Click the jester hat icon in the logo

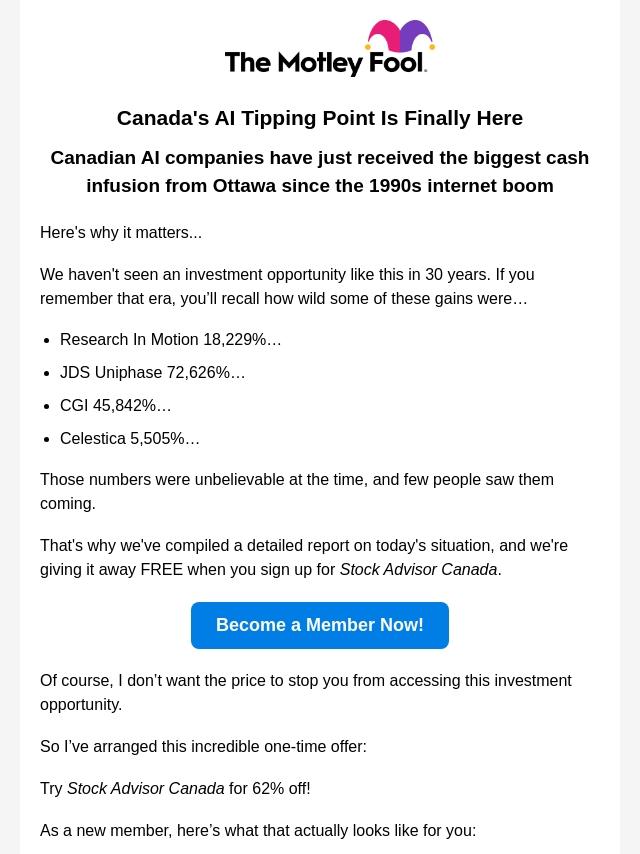pos(399,38)
